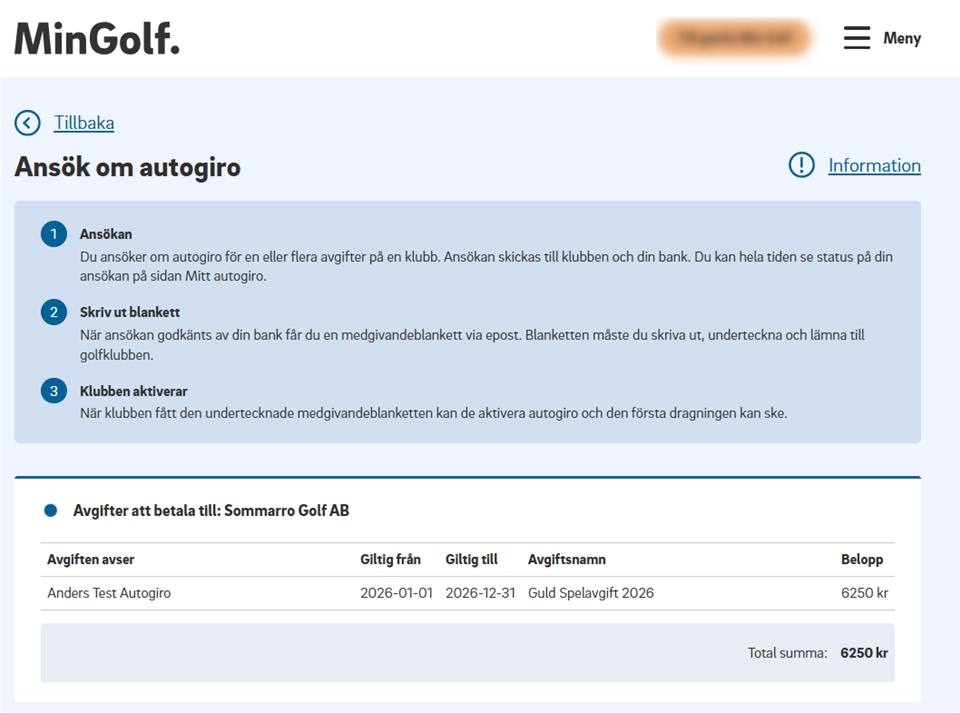The image size is (960, 713).
Task: Click the Avgiften avser column header
Action: [91, 559]
